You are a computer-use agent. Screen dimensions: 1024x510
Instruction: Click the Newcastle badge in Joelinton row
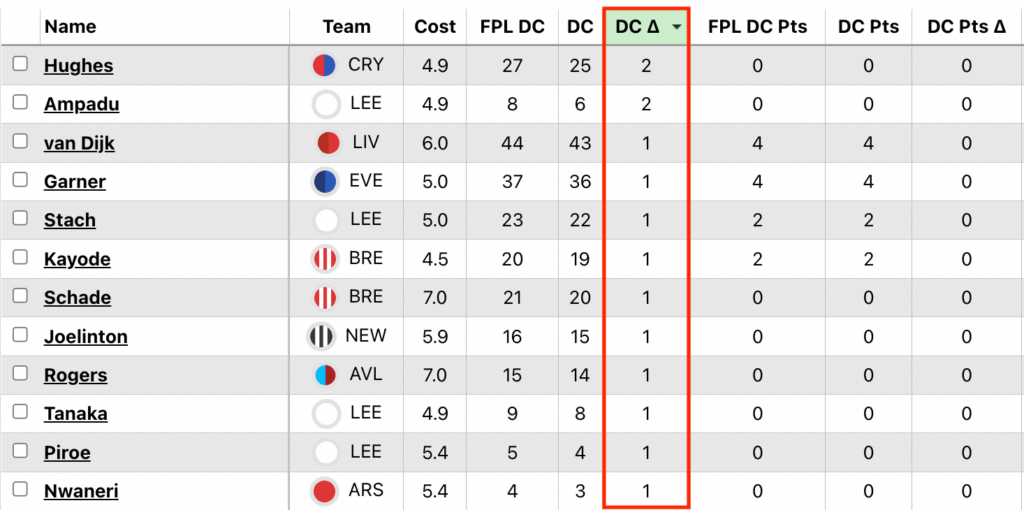click(321, 336)
